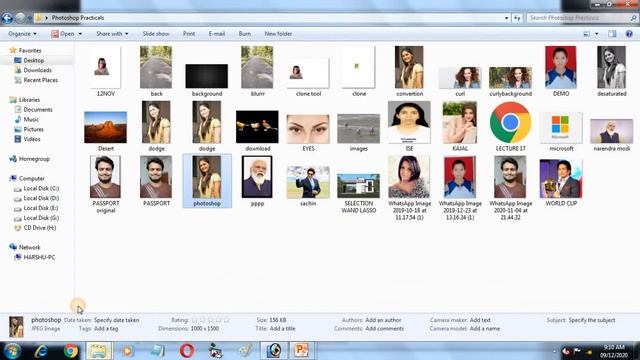Click the E-mail toolbar button
The image size is (640, 360).
pyautogui.click(x=217, y=34)
